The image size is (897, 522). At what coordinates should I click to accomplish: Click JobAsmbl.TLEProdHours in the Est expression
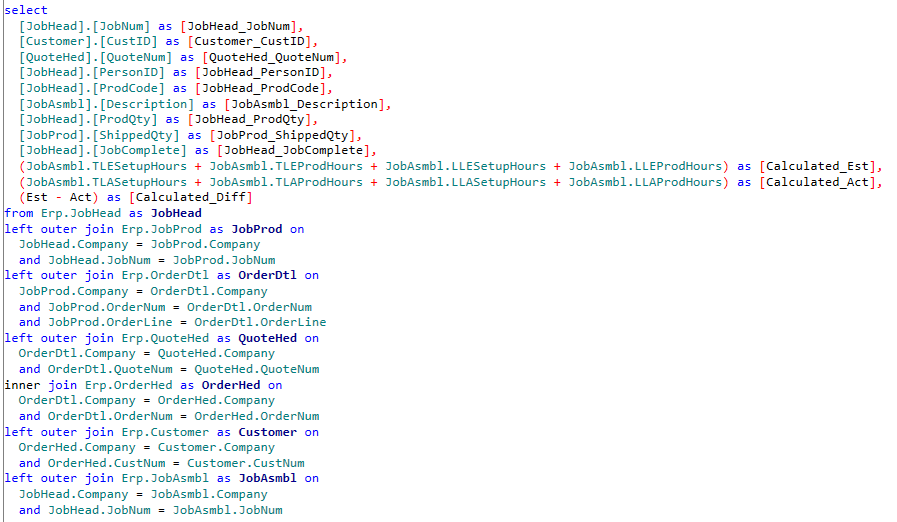point(286,167)
